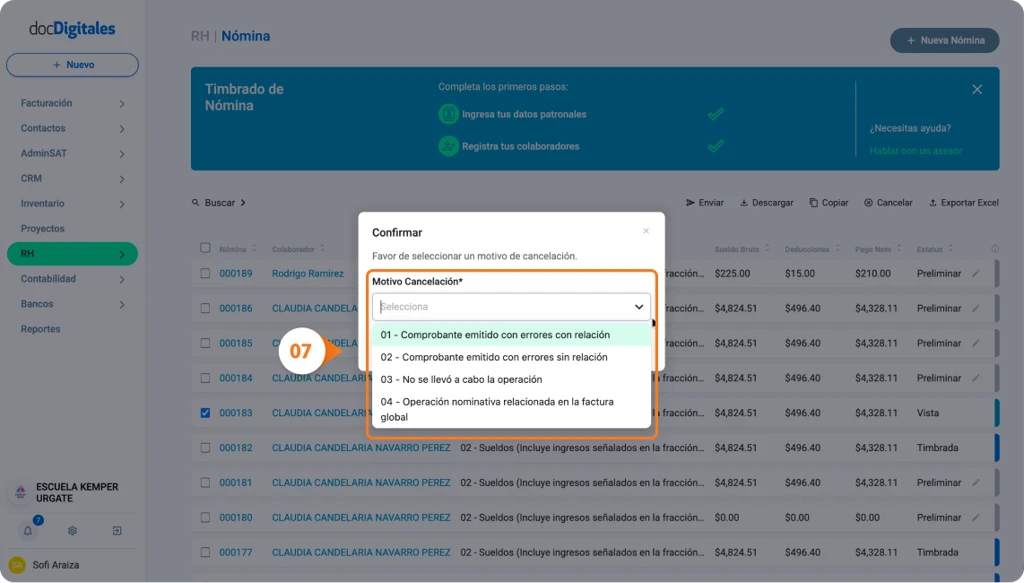Screen dimensions: 1024x583
Task: Select 04 - Operación nominativa en factura global
Action: pyautogui.click(x=511, y=409)
